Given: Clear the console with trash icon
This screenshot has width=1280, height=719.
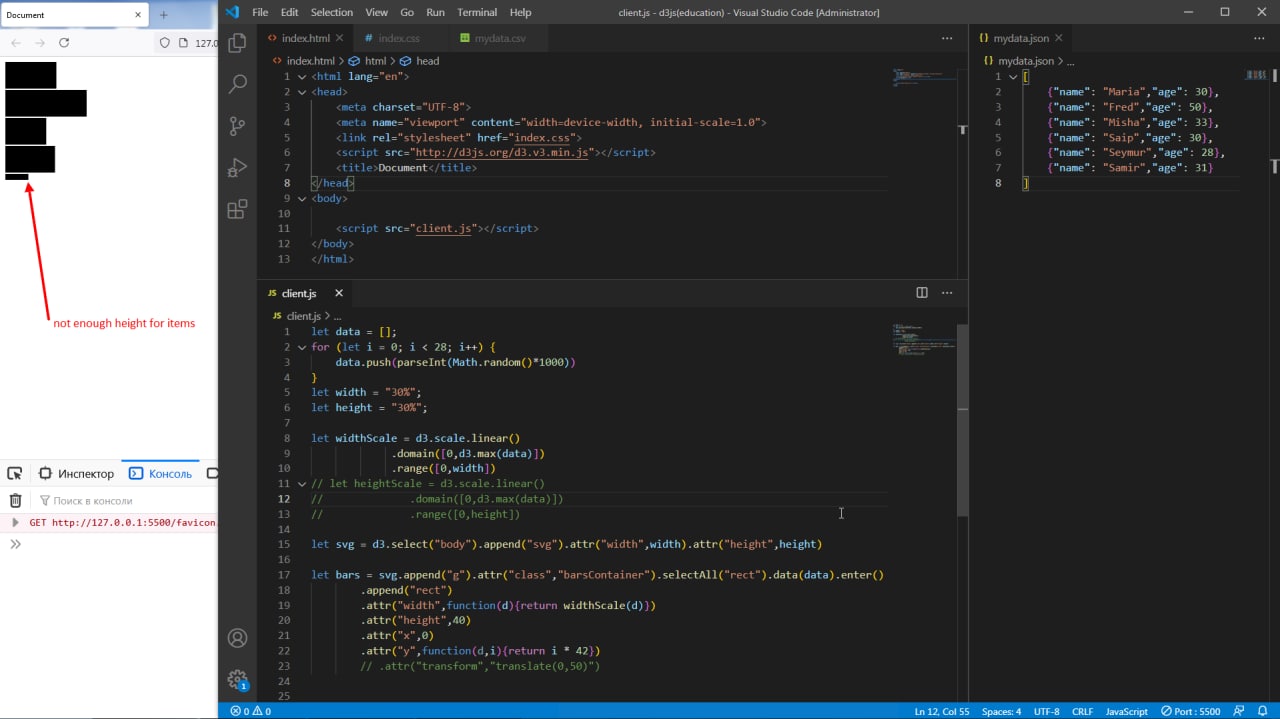Looking at the screenshot, I should (15, 500).
